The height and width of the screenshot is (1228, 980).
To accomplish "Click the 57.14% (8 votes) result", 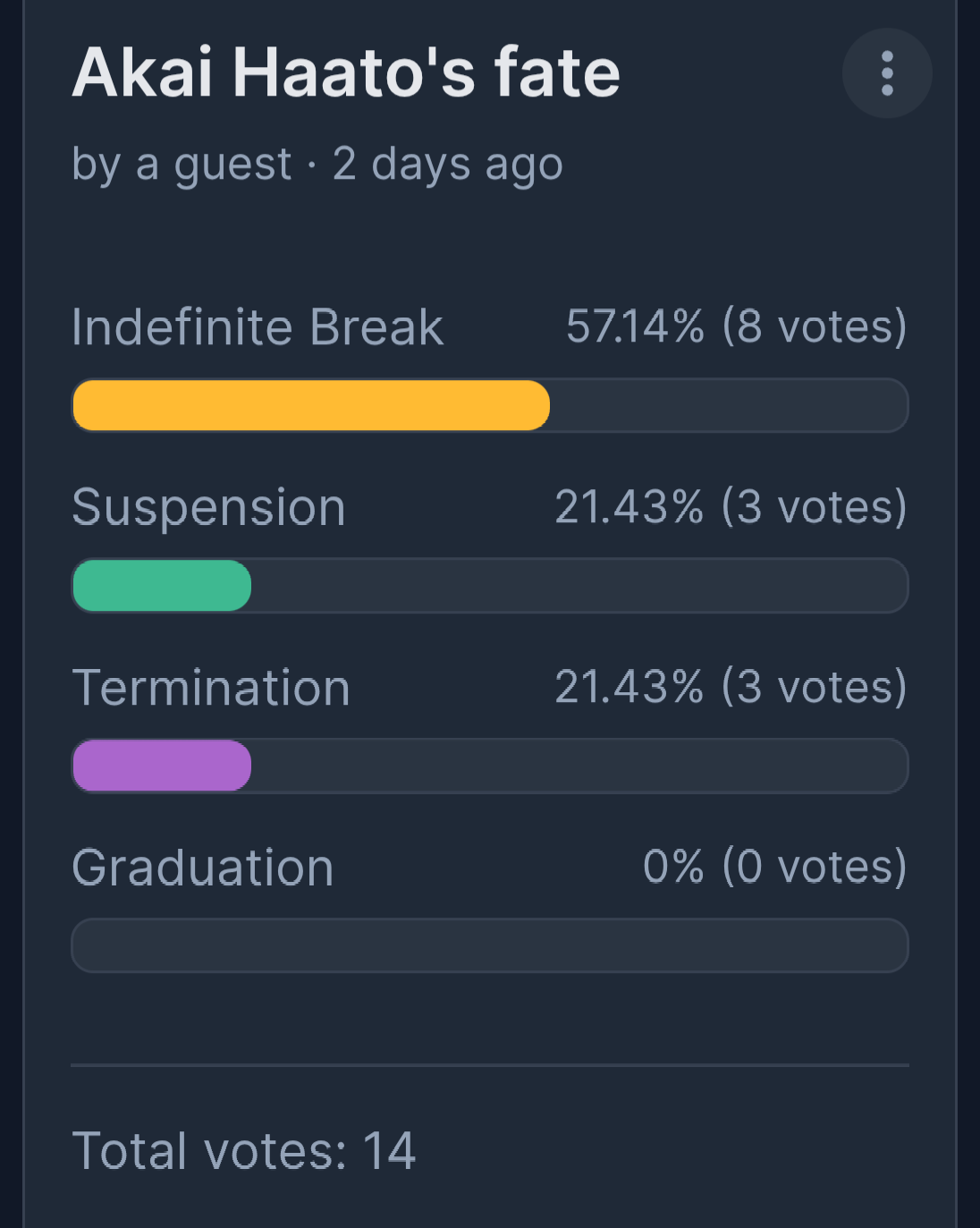I will coord(736,326).
